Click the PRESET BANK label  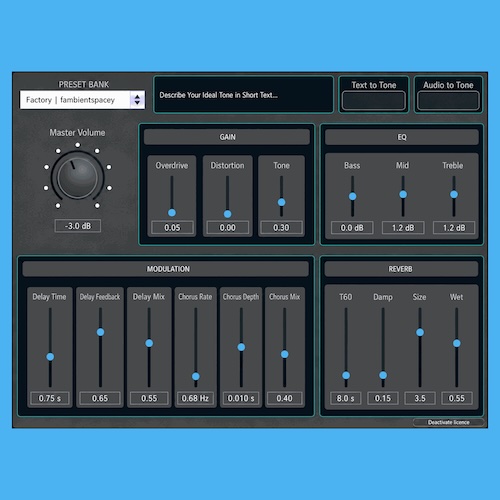click(84, 84)
